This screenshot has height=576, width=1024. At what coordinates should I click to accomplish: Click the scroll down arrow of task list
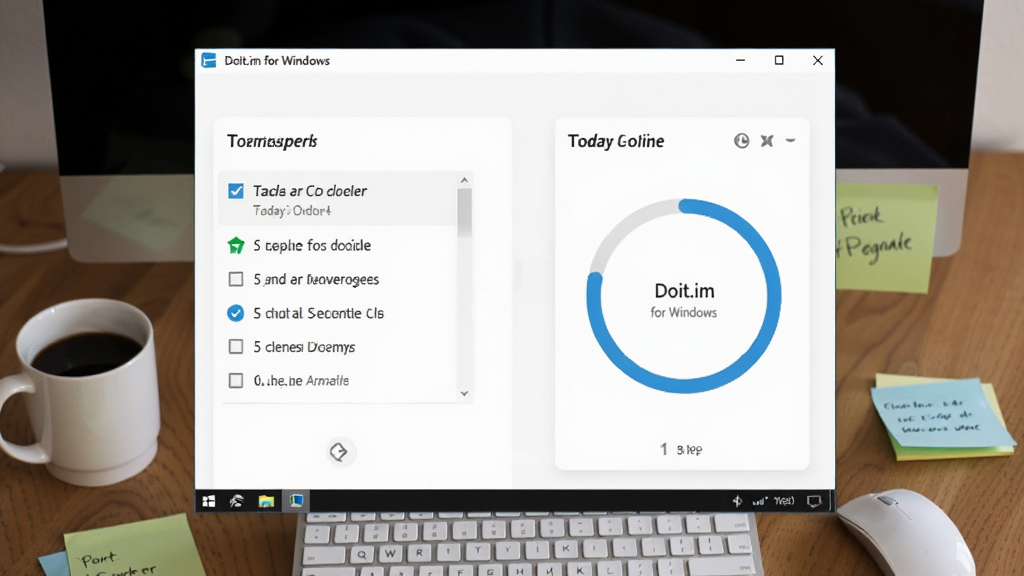coord(464,393)
